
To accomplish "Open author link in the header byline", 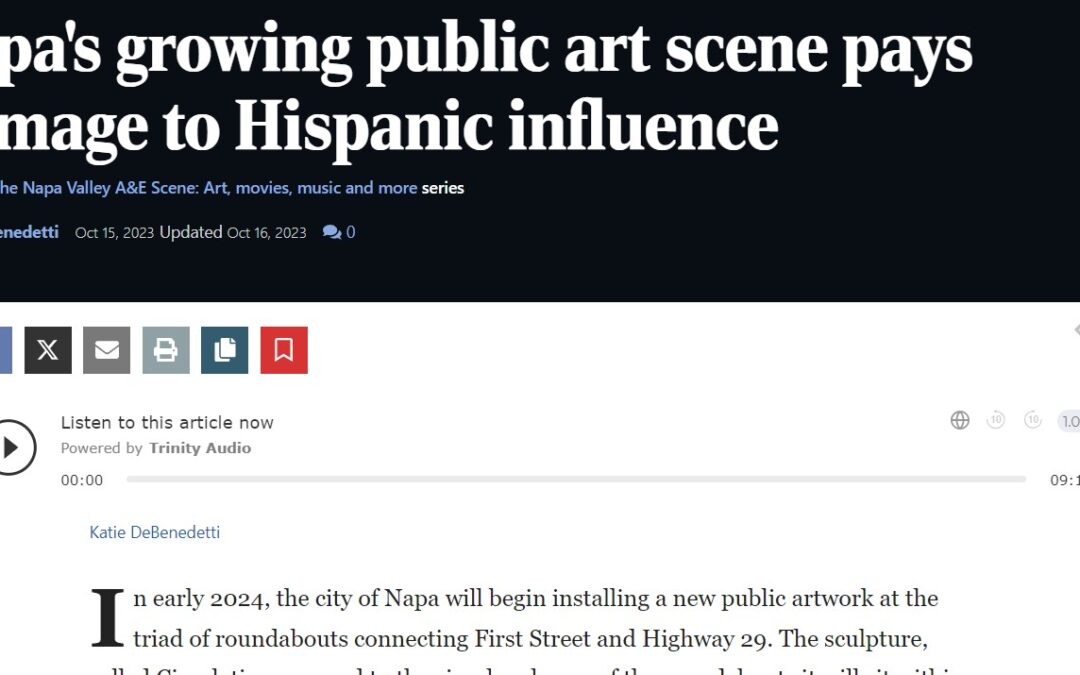I will pyautogui.click(x=29, y=232).
